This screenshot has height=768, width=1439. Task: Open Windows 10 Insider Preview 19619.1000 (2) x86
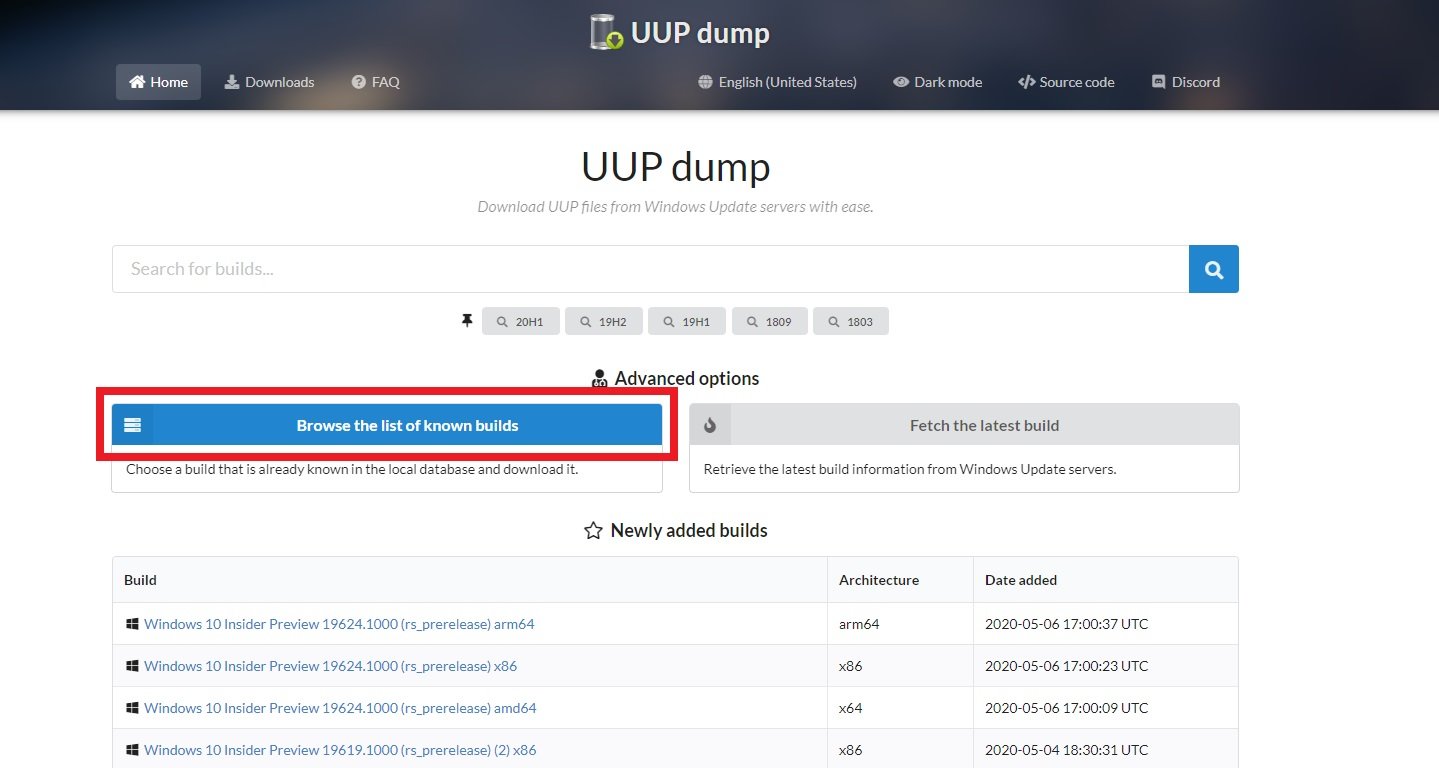pyautogui.click(x=340, y=750)
